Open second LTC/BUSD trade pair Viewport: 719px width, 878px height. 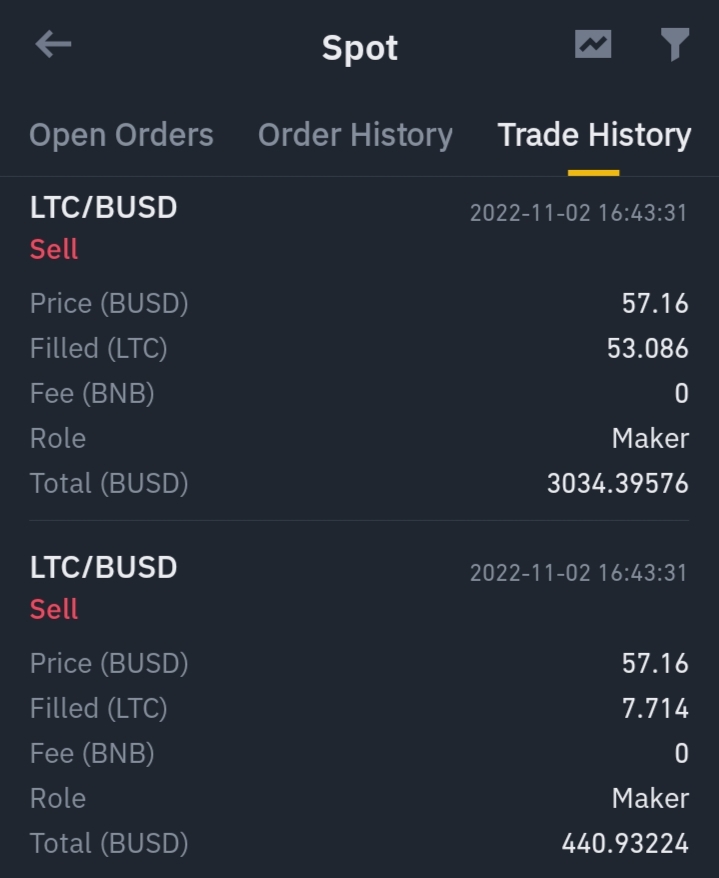tap(104, 567)
